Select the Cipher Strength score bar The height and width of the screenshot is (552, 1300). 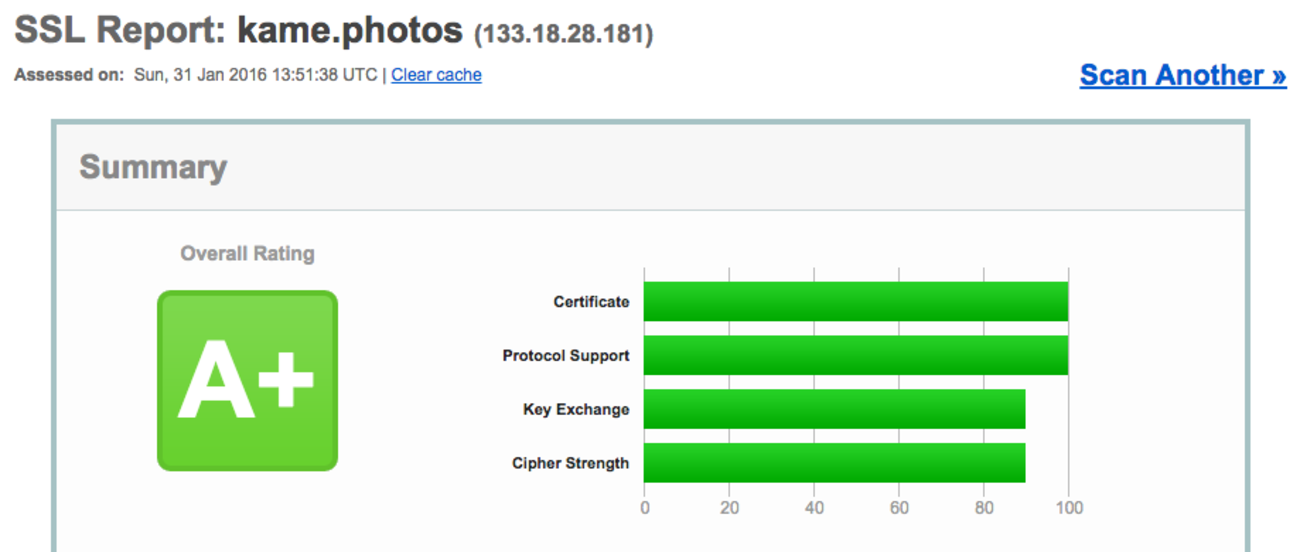(x=834, y=463)
